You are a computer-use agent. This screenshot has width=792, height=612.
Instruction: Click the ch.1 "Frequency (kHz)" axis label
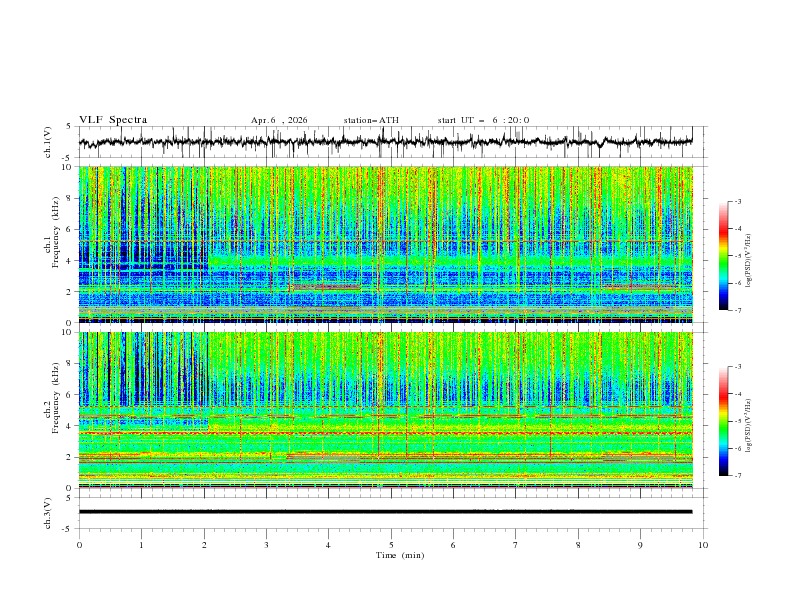(x=56, y=233)
